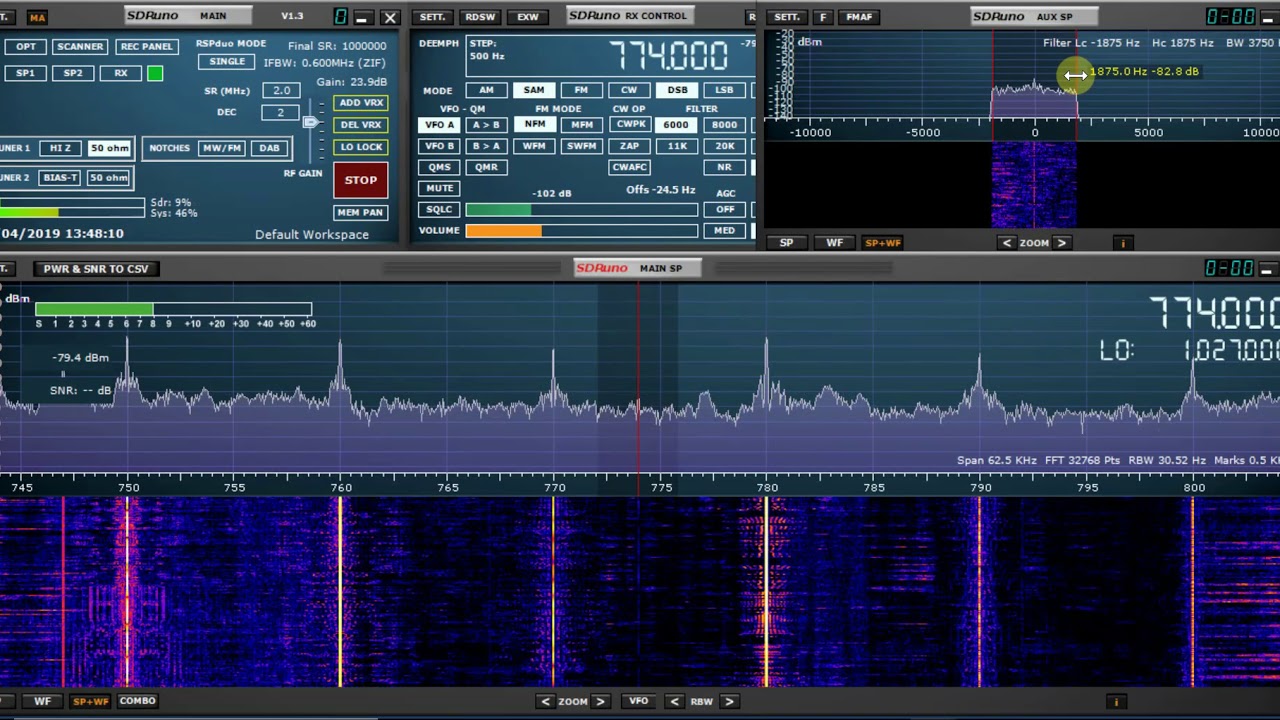Open the SP1 spectrum window
The height and width of the screenshot is (720, 1280).
click(26, 73)
